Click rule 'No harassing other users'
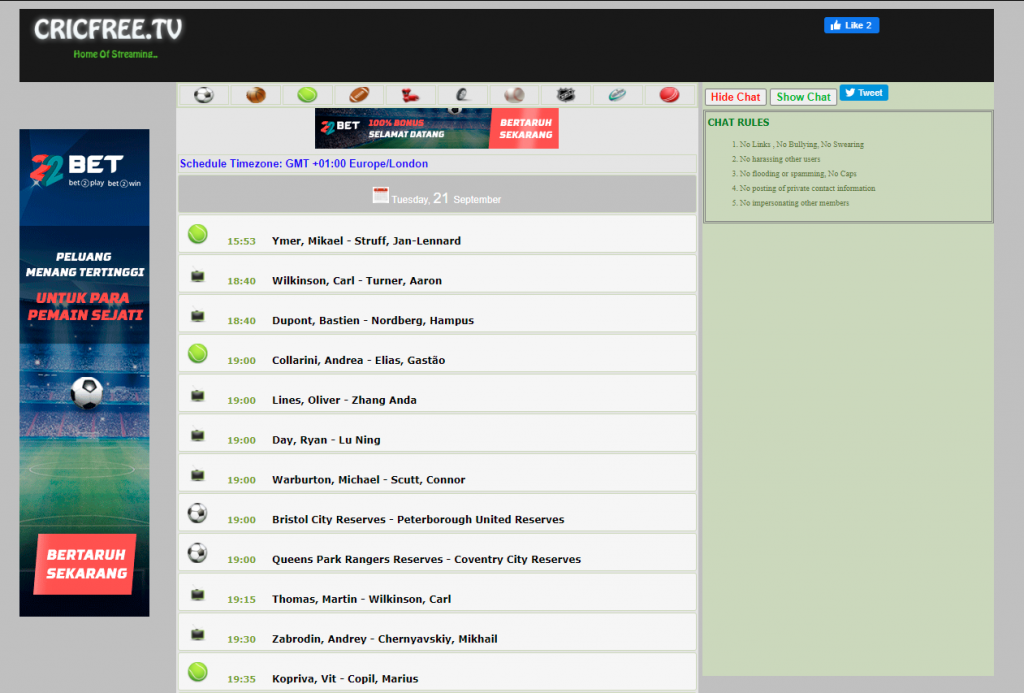This screenshot has width=1024, height=693. coord(779,159)
